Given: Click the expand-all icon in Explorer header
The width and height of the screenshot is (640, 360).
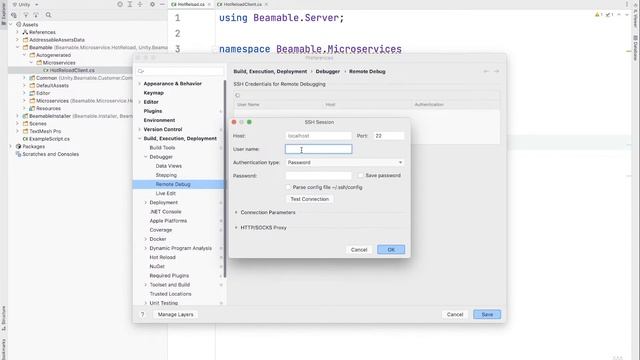Looking at the screenshot, I should click(130, 4).
